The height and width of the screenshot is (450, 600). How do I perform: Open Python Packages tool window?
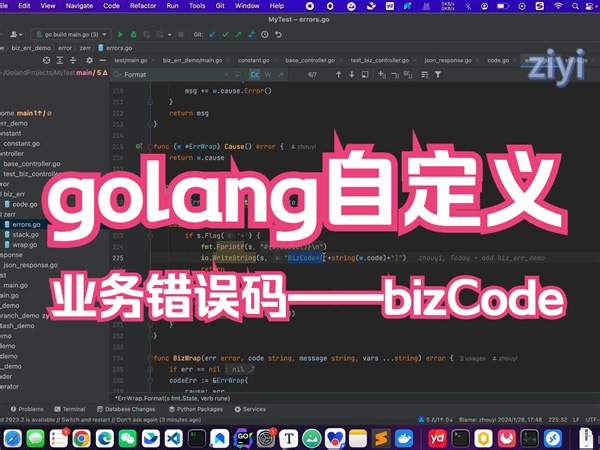pyautogui.click(x=196, y=409)
